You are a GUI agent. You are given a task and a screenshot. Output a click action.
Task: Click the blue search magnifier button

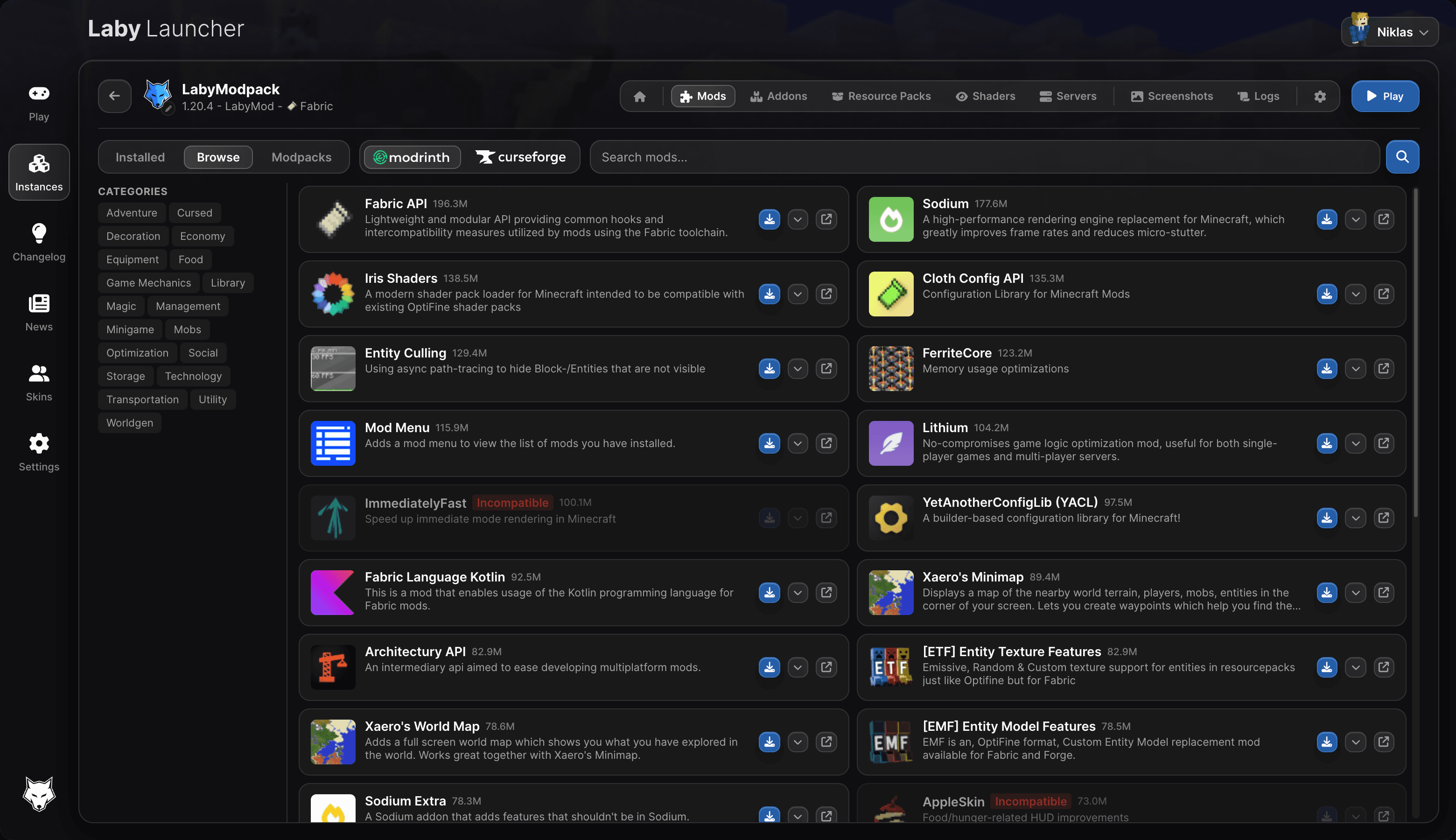coord(1402,157)
